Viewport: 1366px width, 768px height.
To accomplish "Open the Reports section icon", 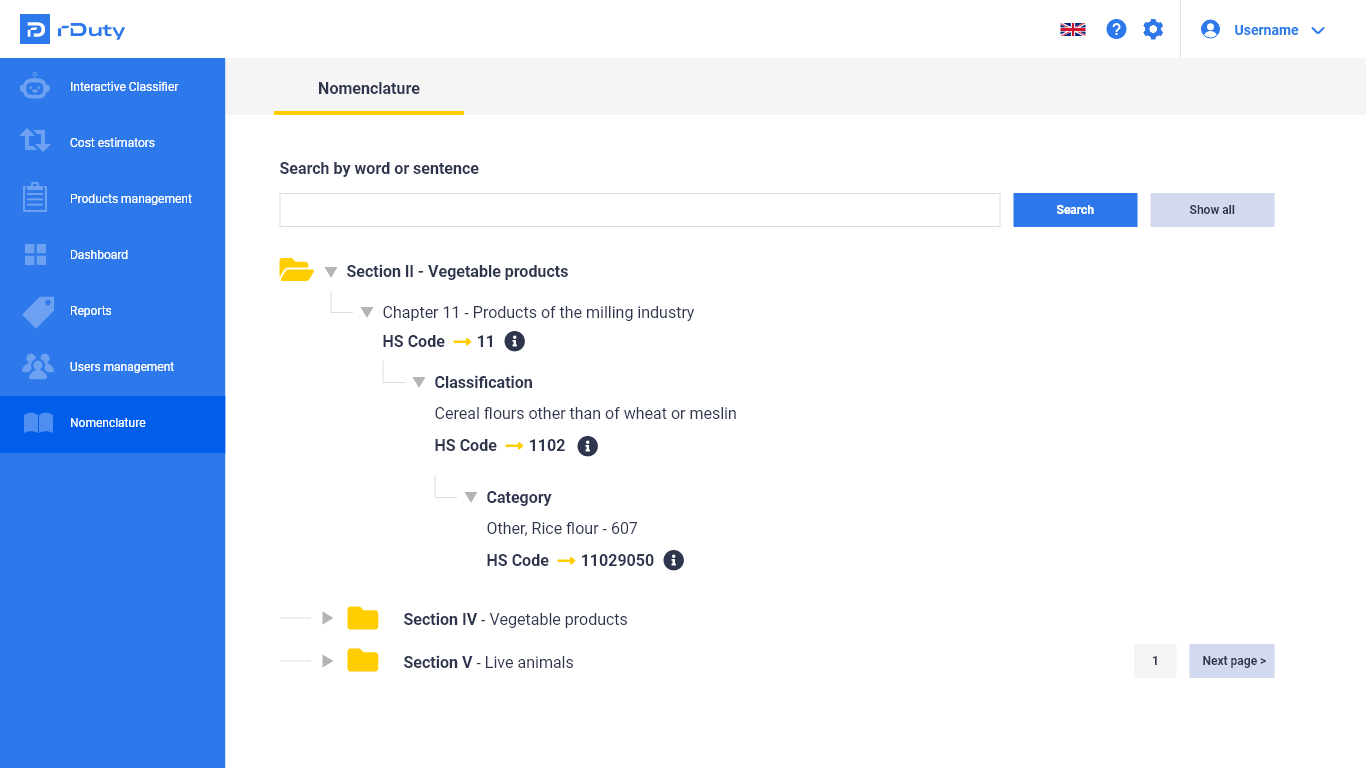I will 34,310.
